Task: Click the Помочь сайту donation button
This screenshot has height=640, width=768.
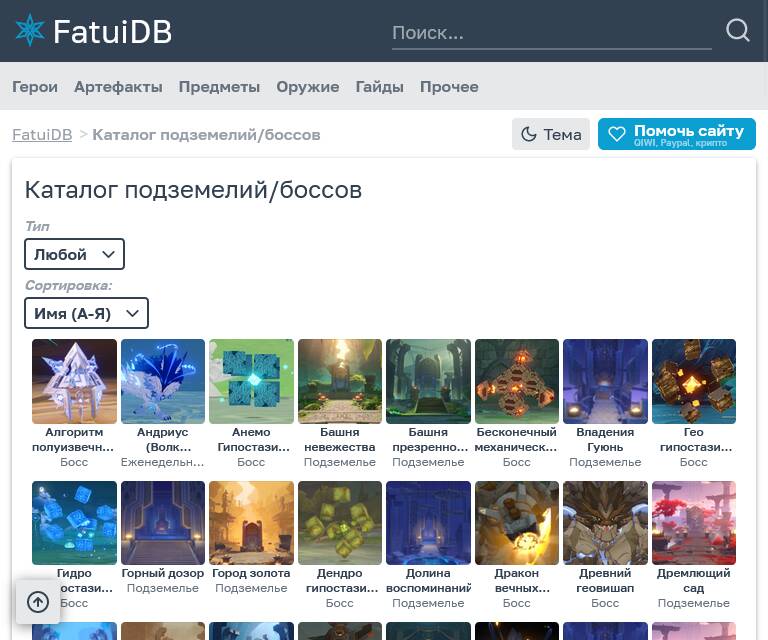Action: point(676,134)
